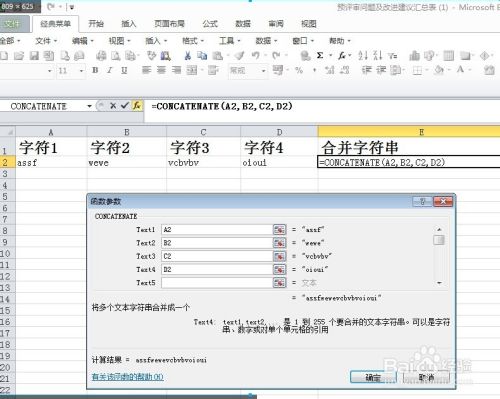Viewport: 500px width, 399px height.
Task: Toggle Center alignment
Action: click(161, 70)
